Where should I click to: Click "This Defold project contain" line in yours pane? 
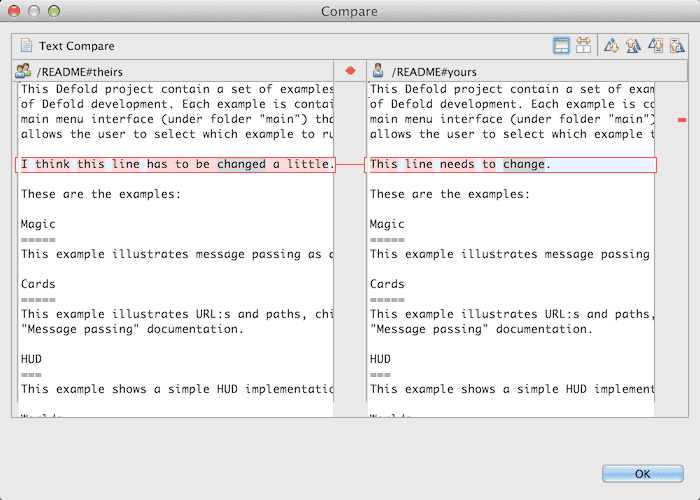pyautogui.click(x=512, y=89)
